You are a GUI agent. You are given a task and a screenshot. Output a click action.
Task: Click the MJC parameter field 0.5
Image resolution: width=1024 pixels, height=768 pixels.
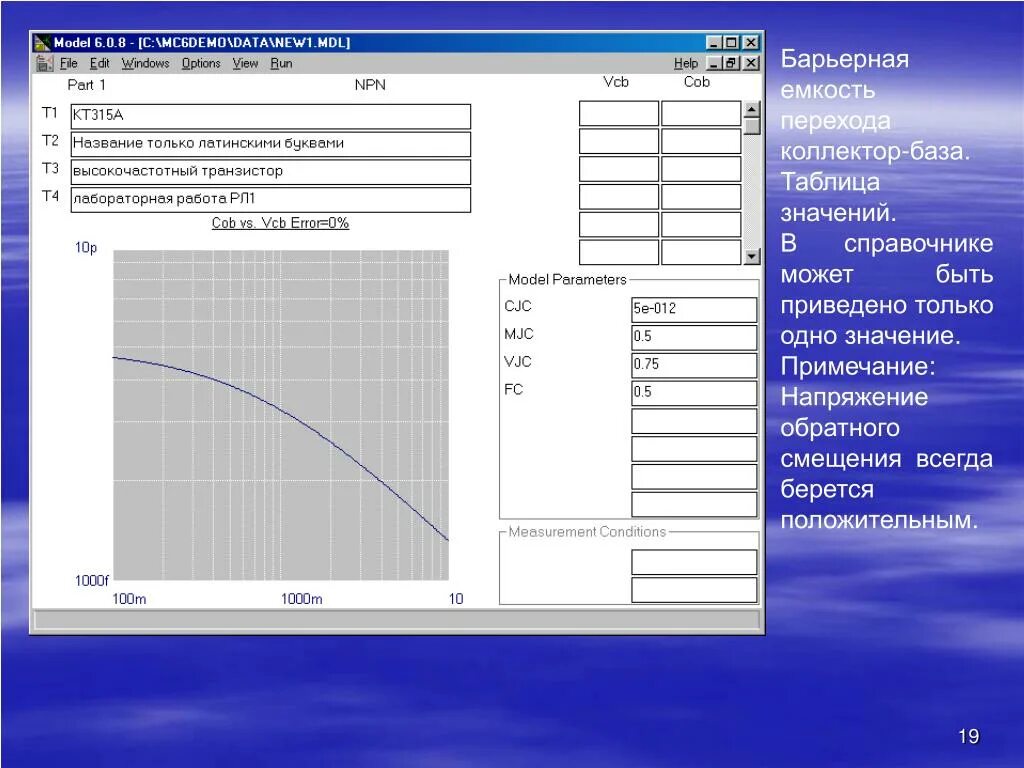[x=694, y=338]
